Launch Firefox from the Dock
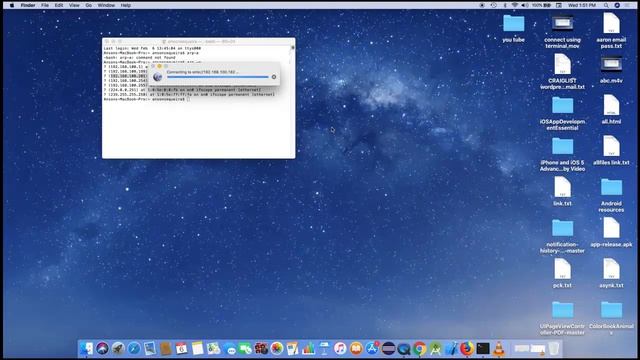The height and width of the screenshot is (360, 640). (467, 349)
